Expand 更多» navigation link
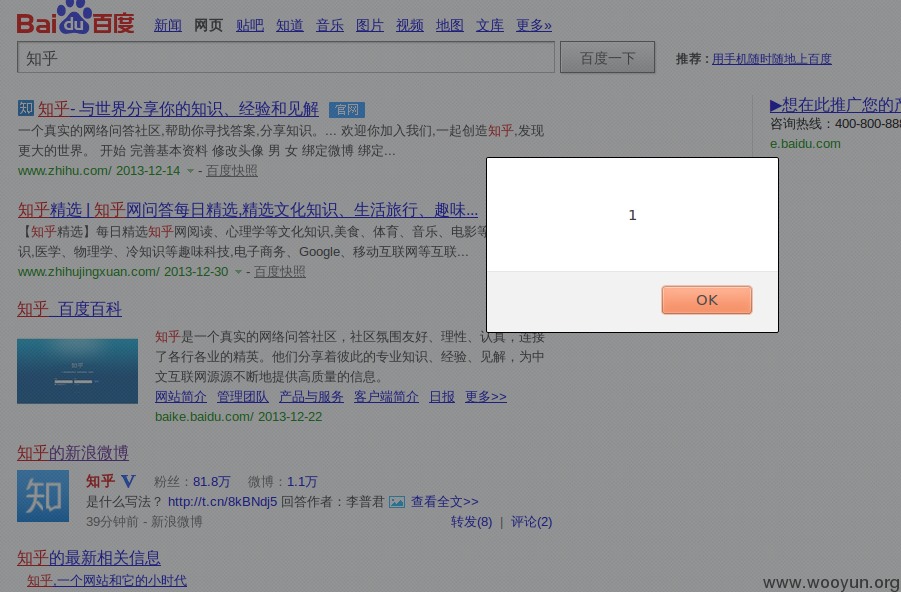The height and width of the screenshot is (592, 901). point(534,25)
